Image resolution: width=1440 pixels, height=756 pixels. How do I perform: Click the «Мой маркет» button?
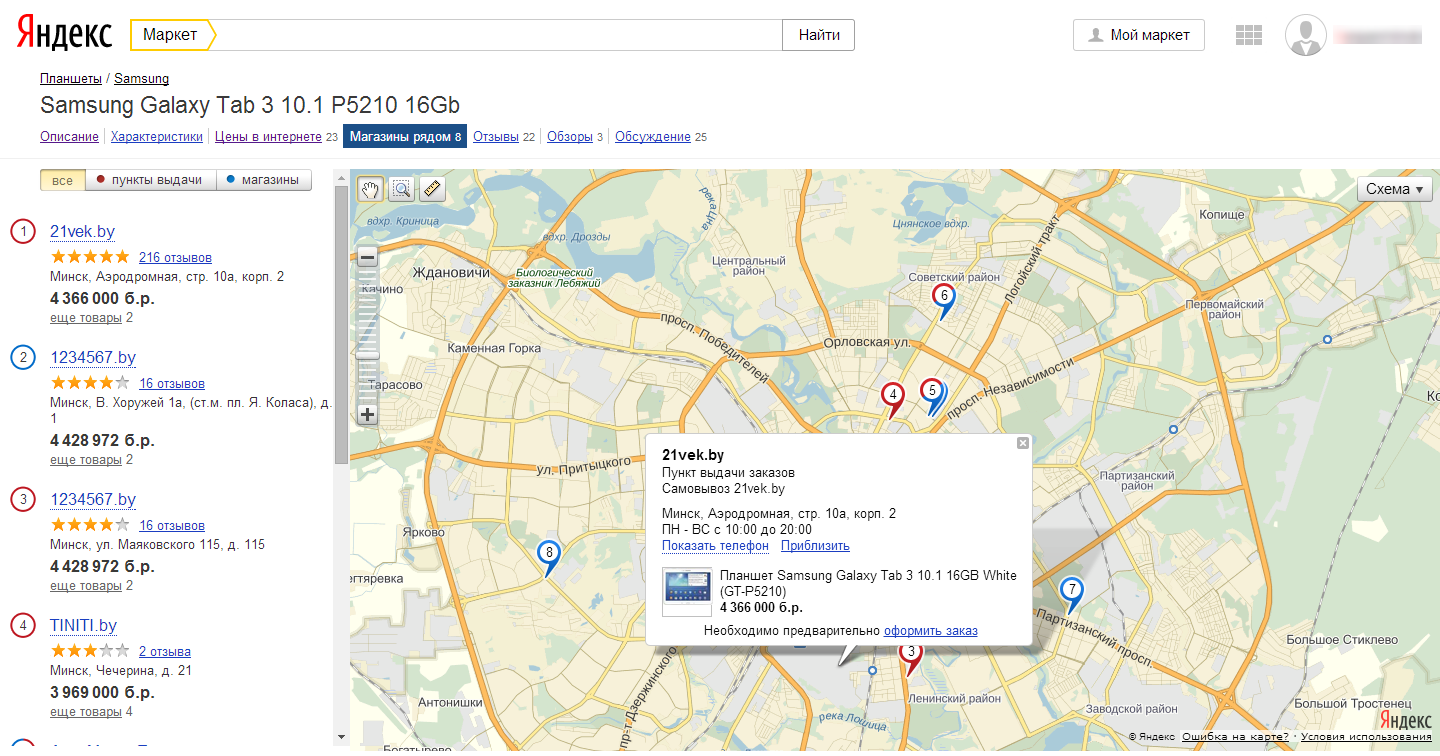1139,35
